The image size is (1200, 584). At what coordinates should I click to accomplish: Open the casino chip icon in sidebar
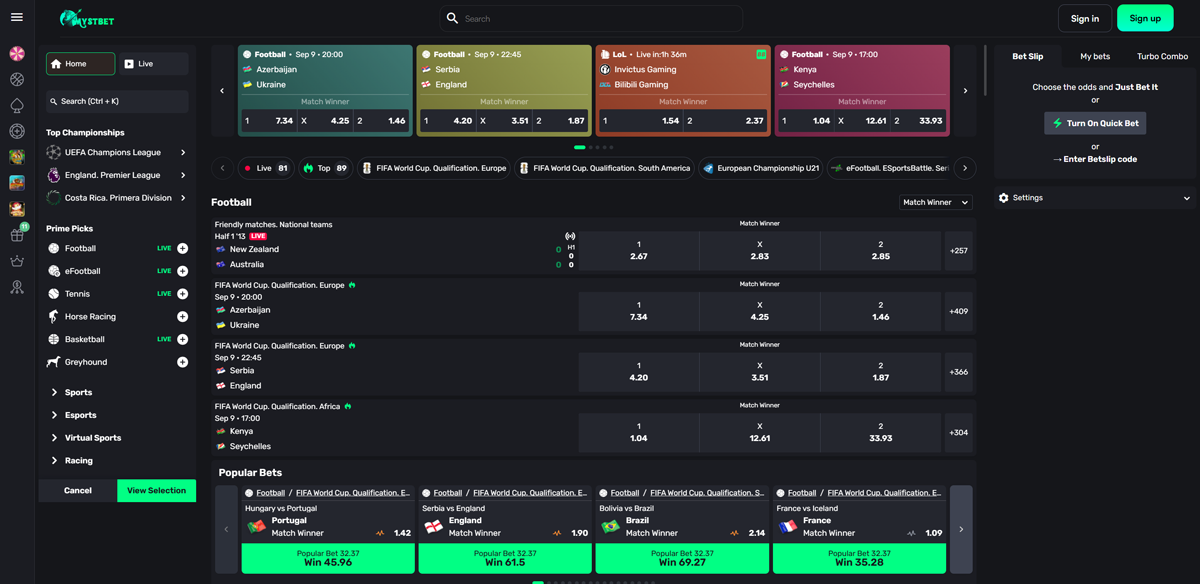coord(17,131)
